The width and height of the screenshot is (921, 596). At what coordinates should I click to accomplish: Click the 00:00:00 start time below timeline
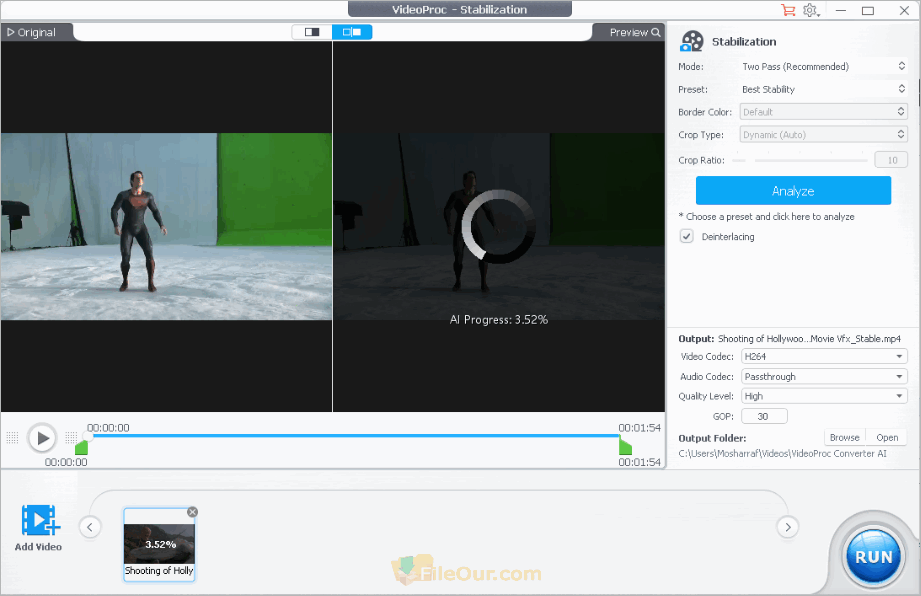coord(66,462)
